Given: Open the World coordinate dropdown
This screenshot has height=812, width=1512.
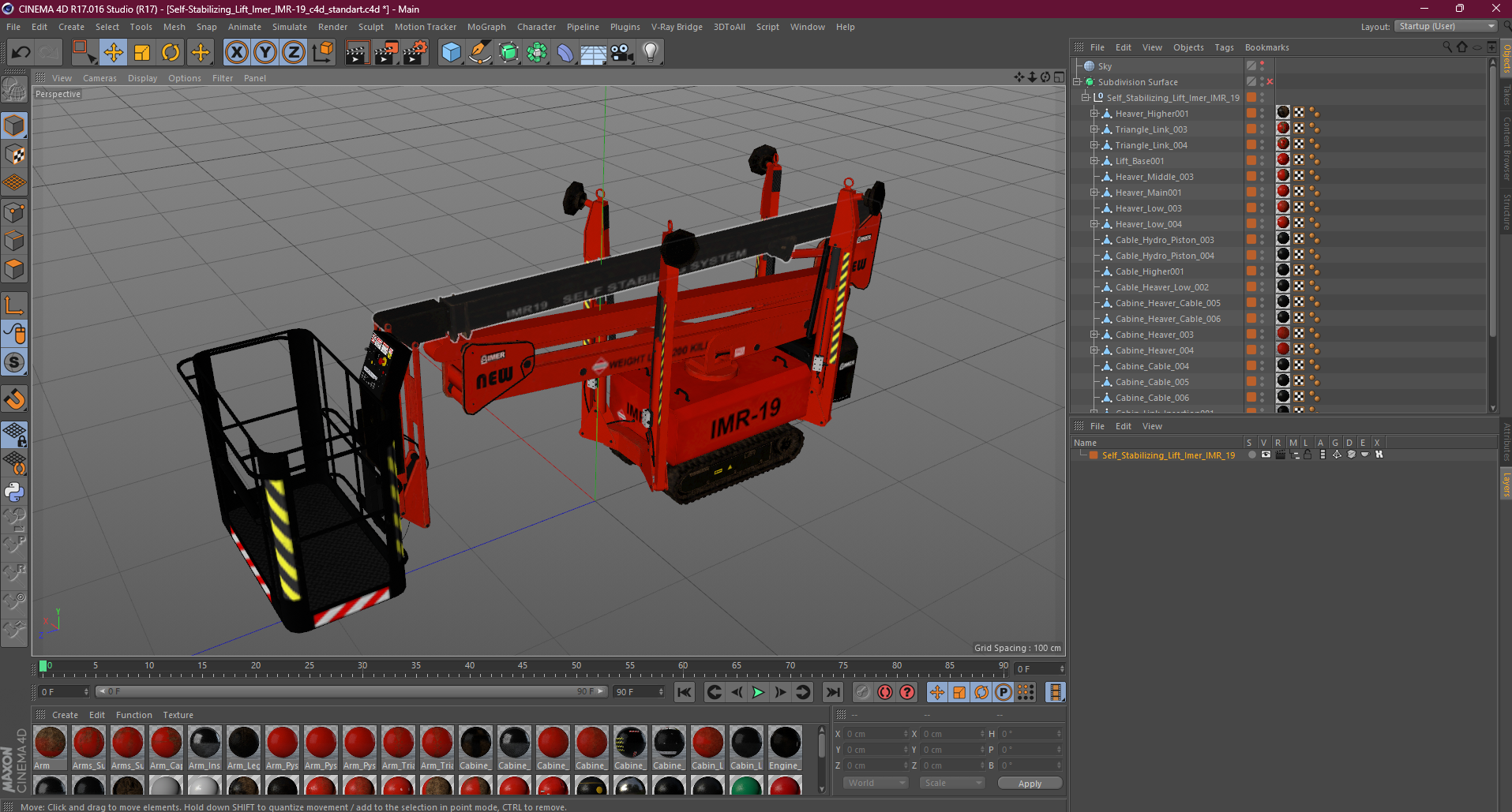Looking at the screenshot, I should click(876, 783).
